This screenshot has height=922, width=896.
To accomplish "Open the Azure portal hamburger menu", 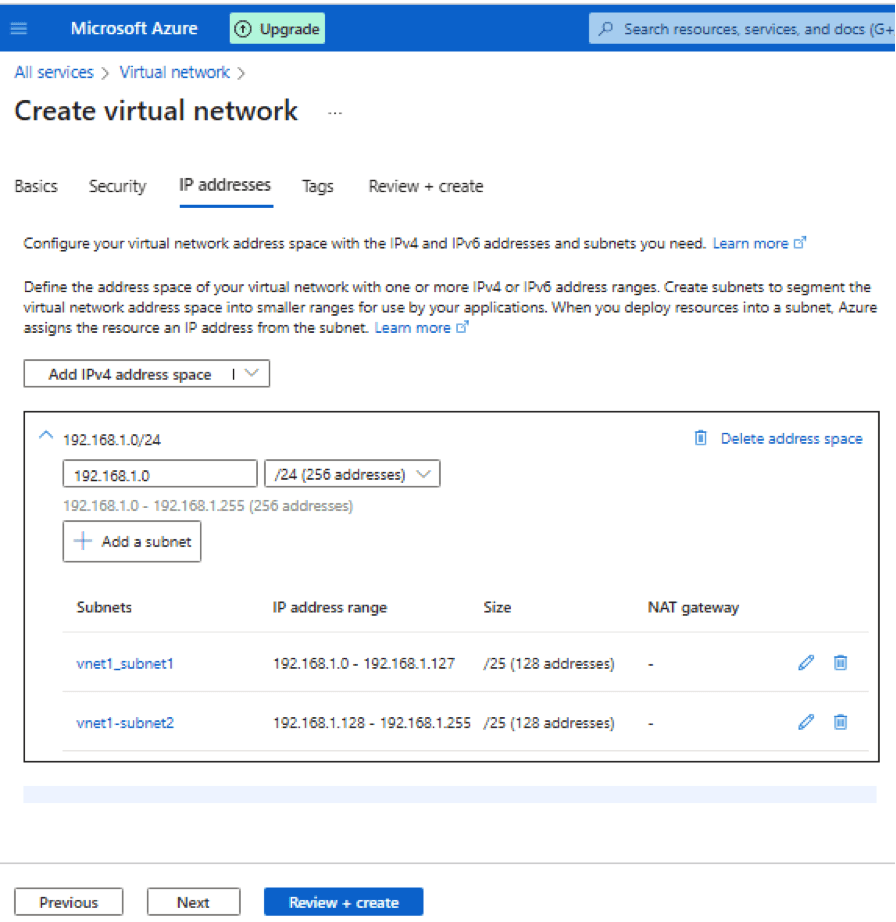I will coord(19,29).
